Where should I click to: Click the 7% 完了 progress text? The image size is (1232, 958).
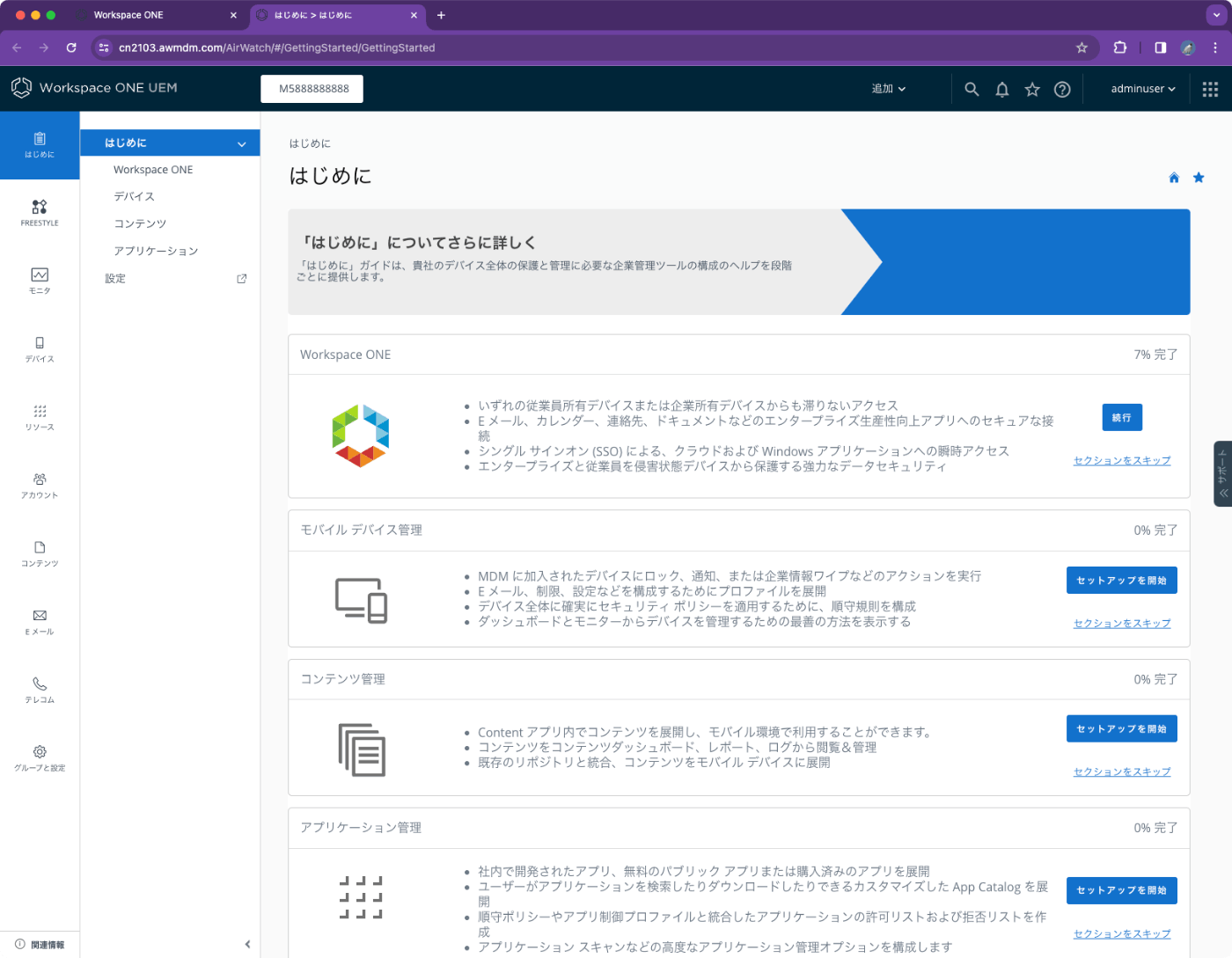pos(1155,355)
